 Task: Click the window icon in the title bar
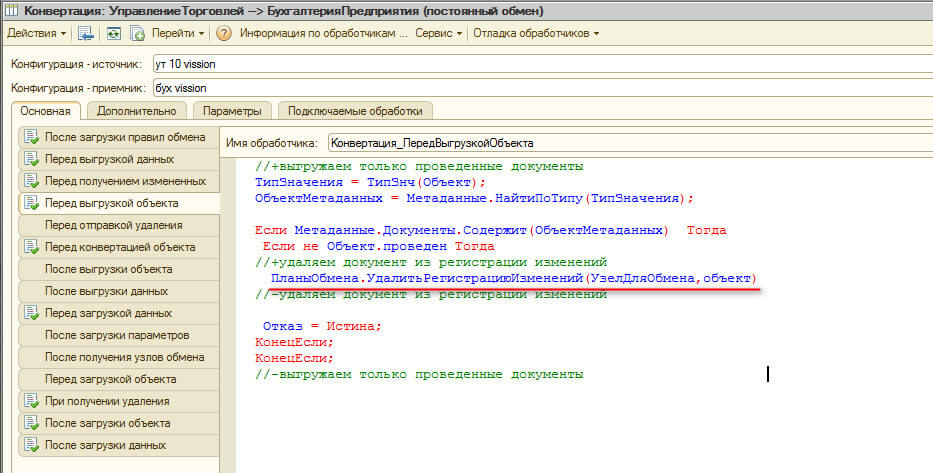(x=10, y=10)
